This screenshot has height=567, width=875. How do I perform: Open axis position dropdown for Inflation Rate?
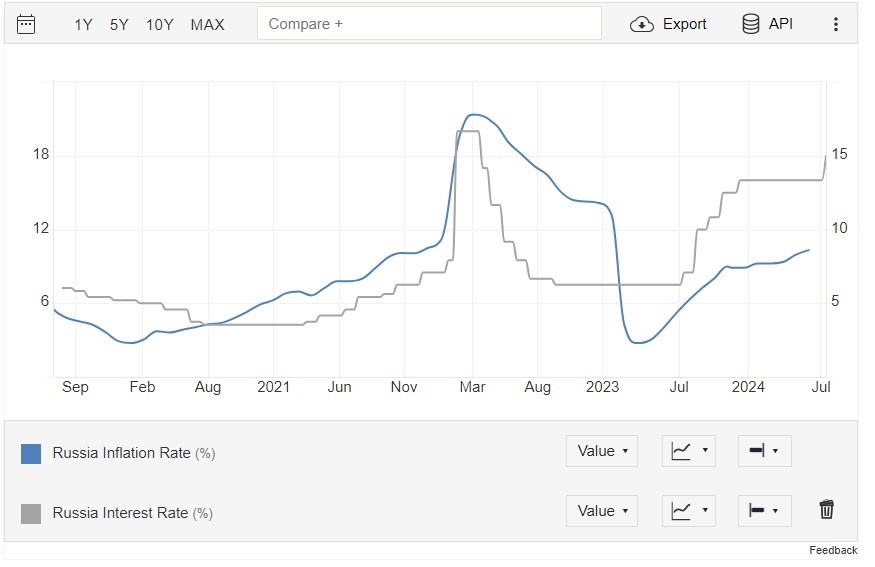coord(765,451)
